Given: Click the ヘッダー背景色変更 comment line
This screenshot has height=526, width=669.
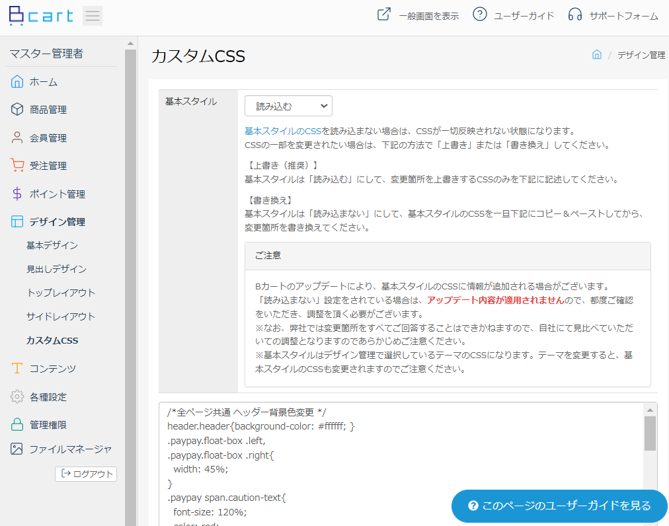Looking at the screenshot, I should click(247, 412).
